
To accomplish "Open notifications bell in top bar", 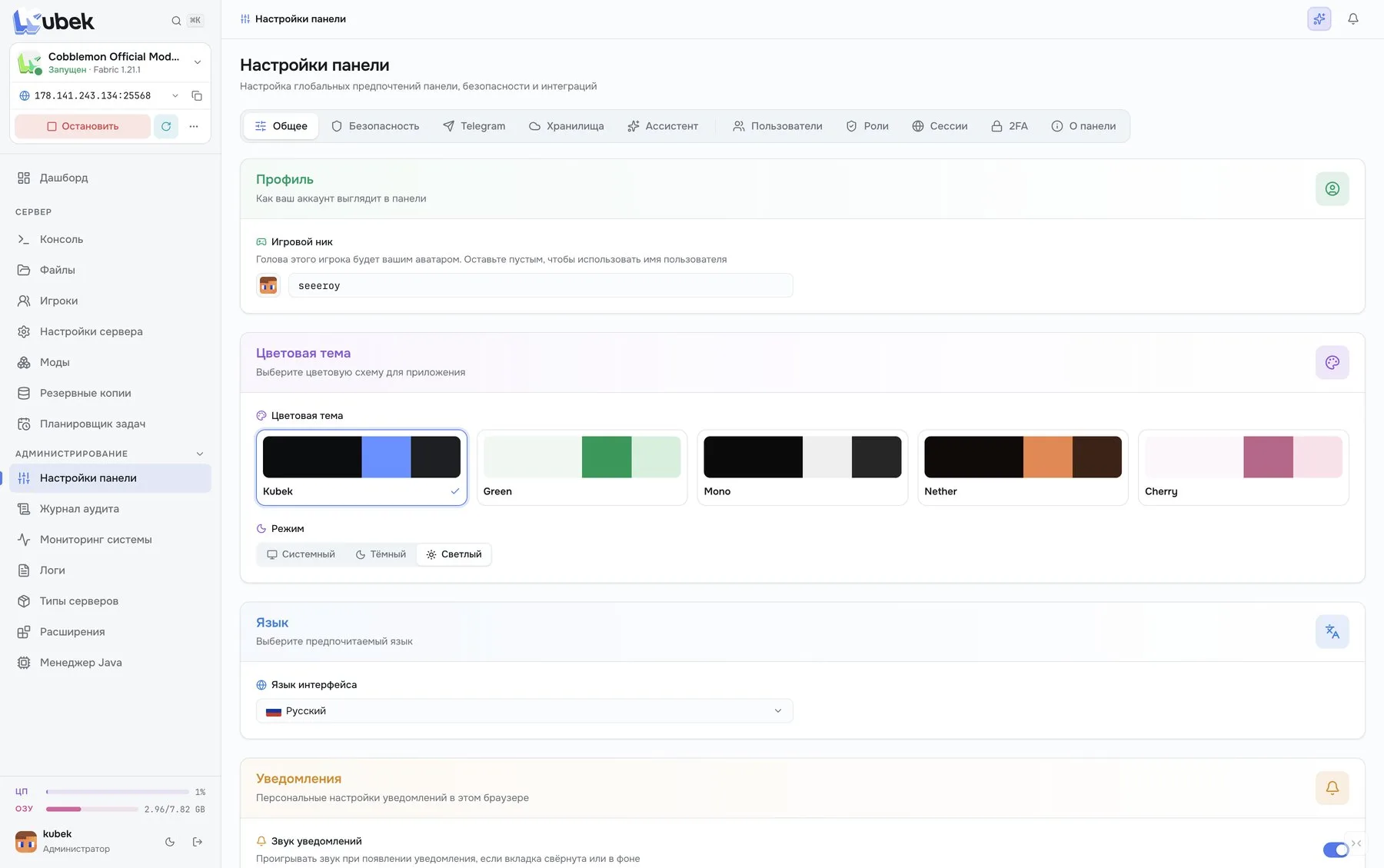I will [1353, 18].
